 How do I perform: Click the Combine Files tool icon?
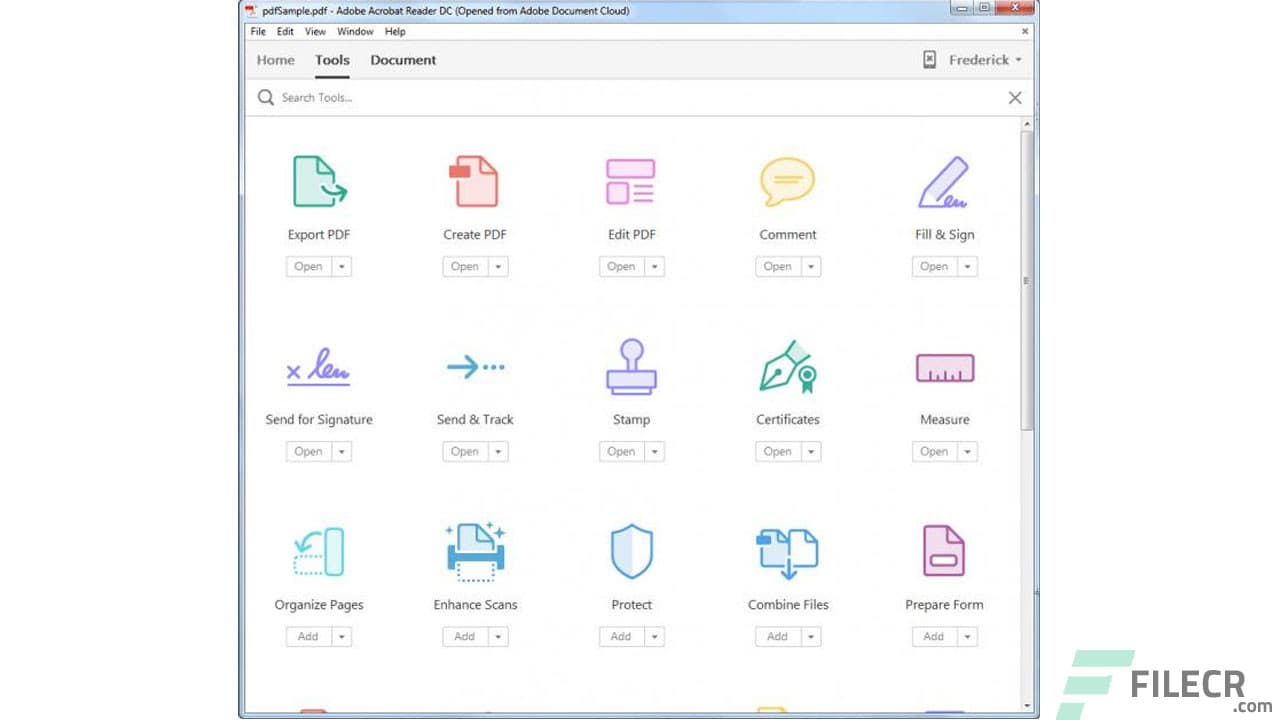787,551
